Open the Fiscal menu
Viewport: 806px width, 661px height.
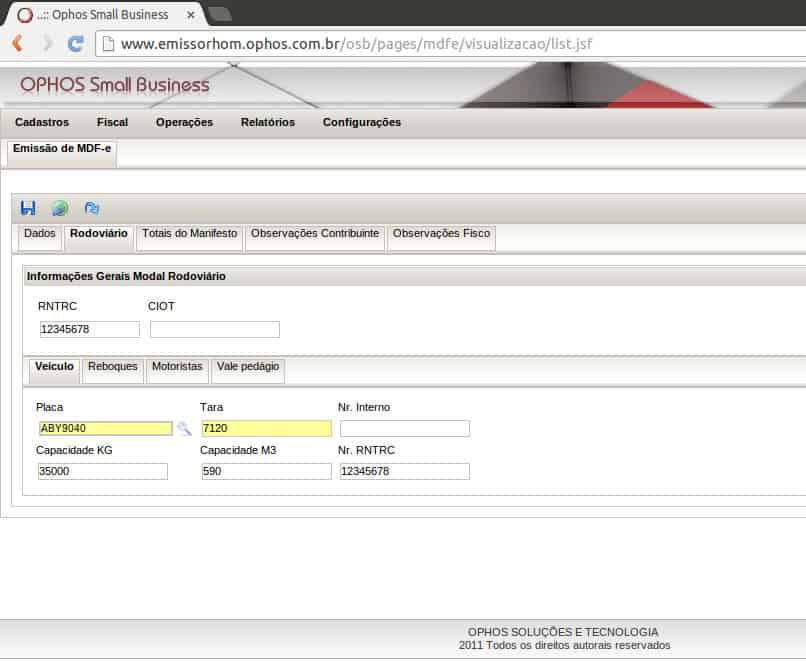(112, 122)
